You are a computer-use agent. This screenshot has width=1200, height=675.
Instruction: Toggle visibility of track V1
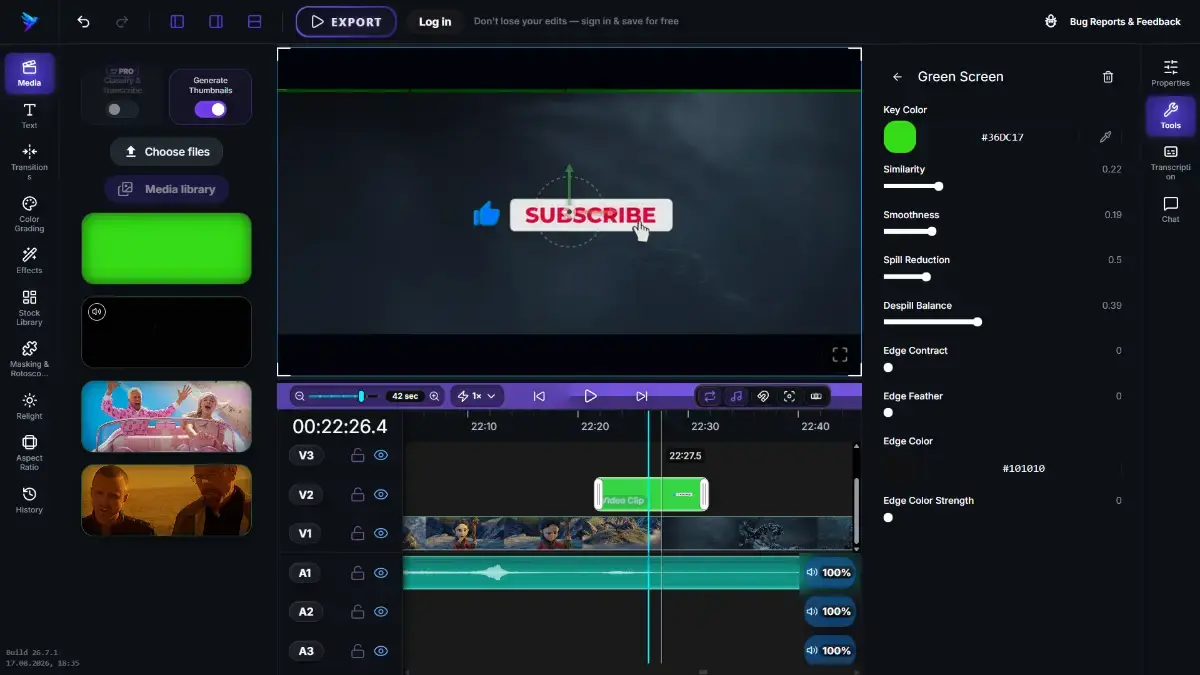point(381,533)
